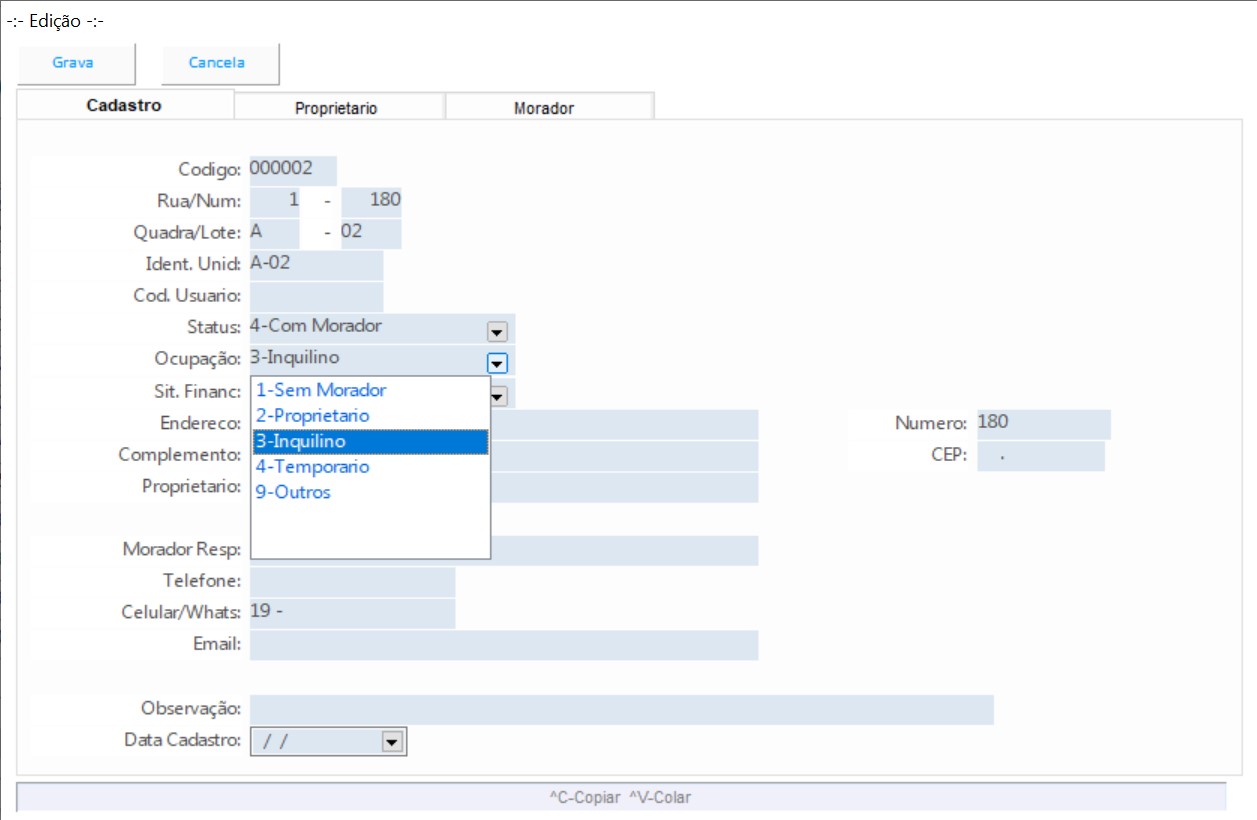The height and width of the screenshot is (820, 1257).
Task: Focus the Ident. Unid field with A-02
Action: (x=315, y=265)
